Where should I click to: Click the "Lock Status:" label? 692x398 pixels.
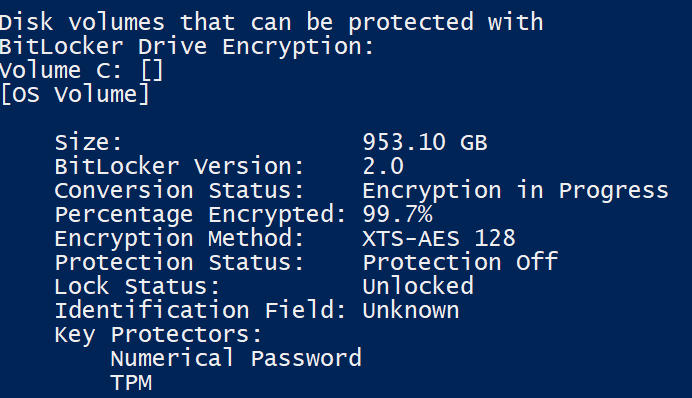tap(137, 286)
